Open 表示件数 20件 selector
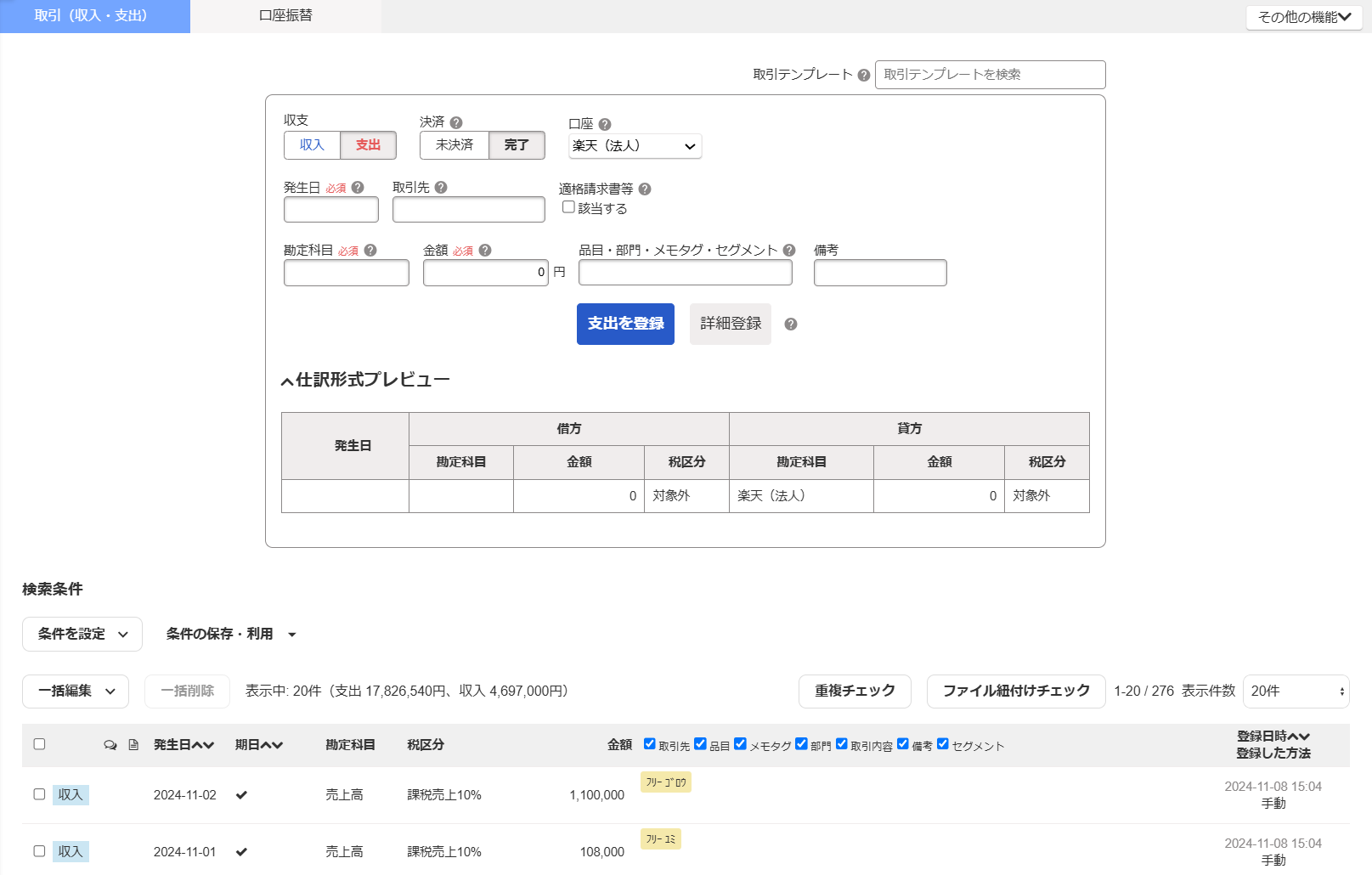This screenshot has height=875, width=1372. click(1296, 692)
